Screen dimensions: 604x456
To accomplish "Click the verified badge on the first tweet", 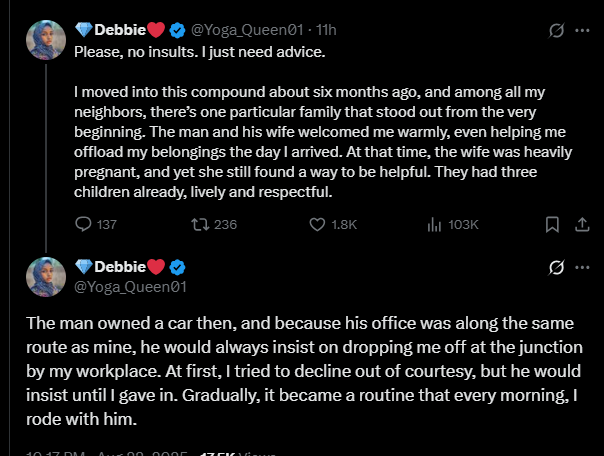I will point(178,30).
